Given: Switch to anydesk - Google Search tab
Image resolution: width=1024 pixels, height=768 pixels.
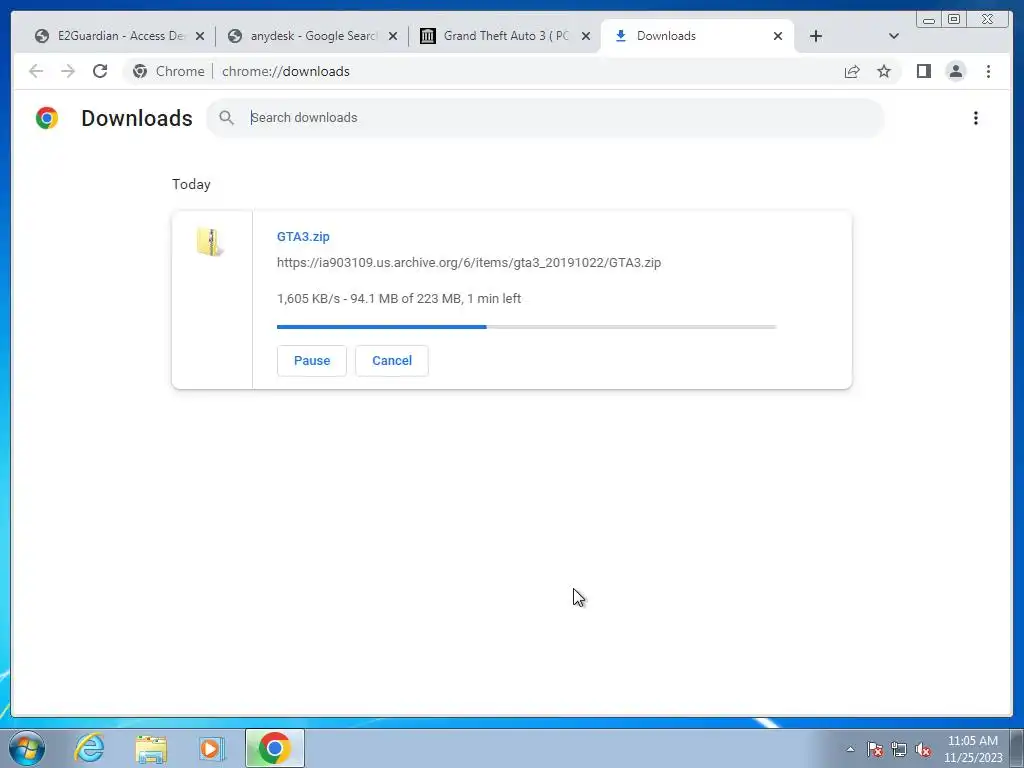Looking at the screenshot, I should 313,36.
